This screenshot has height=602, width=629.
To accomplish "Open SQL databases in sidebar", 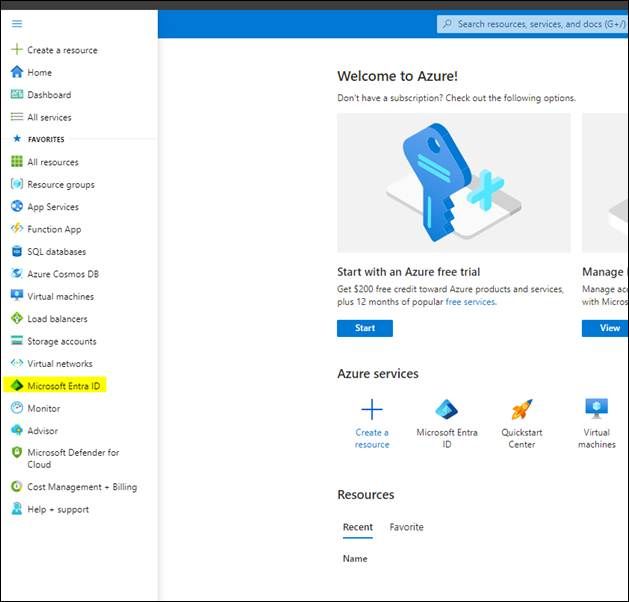I will pos(56,252).
